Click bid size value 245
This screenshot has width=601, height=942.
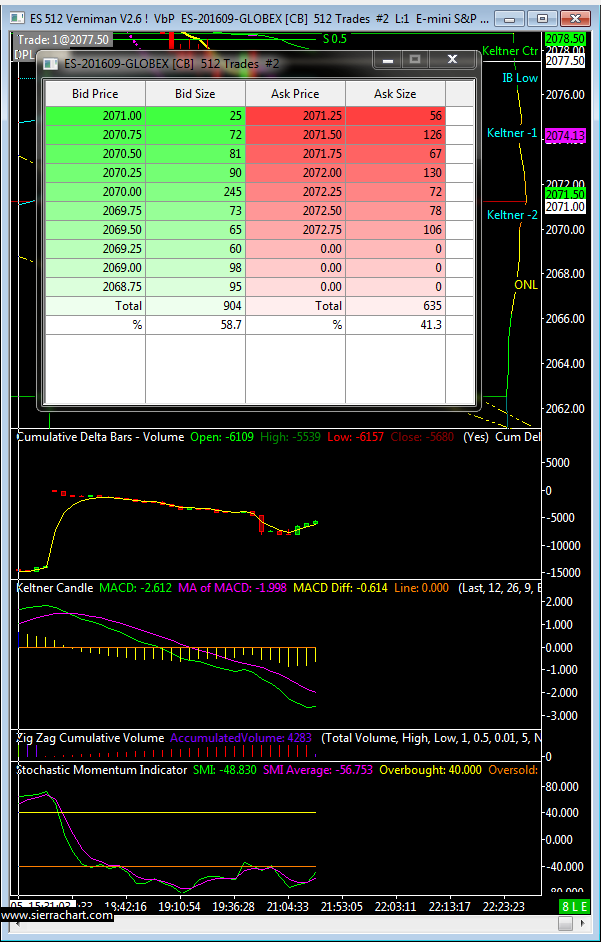[195, 192]
